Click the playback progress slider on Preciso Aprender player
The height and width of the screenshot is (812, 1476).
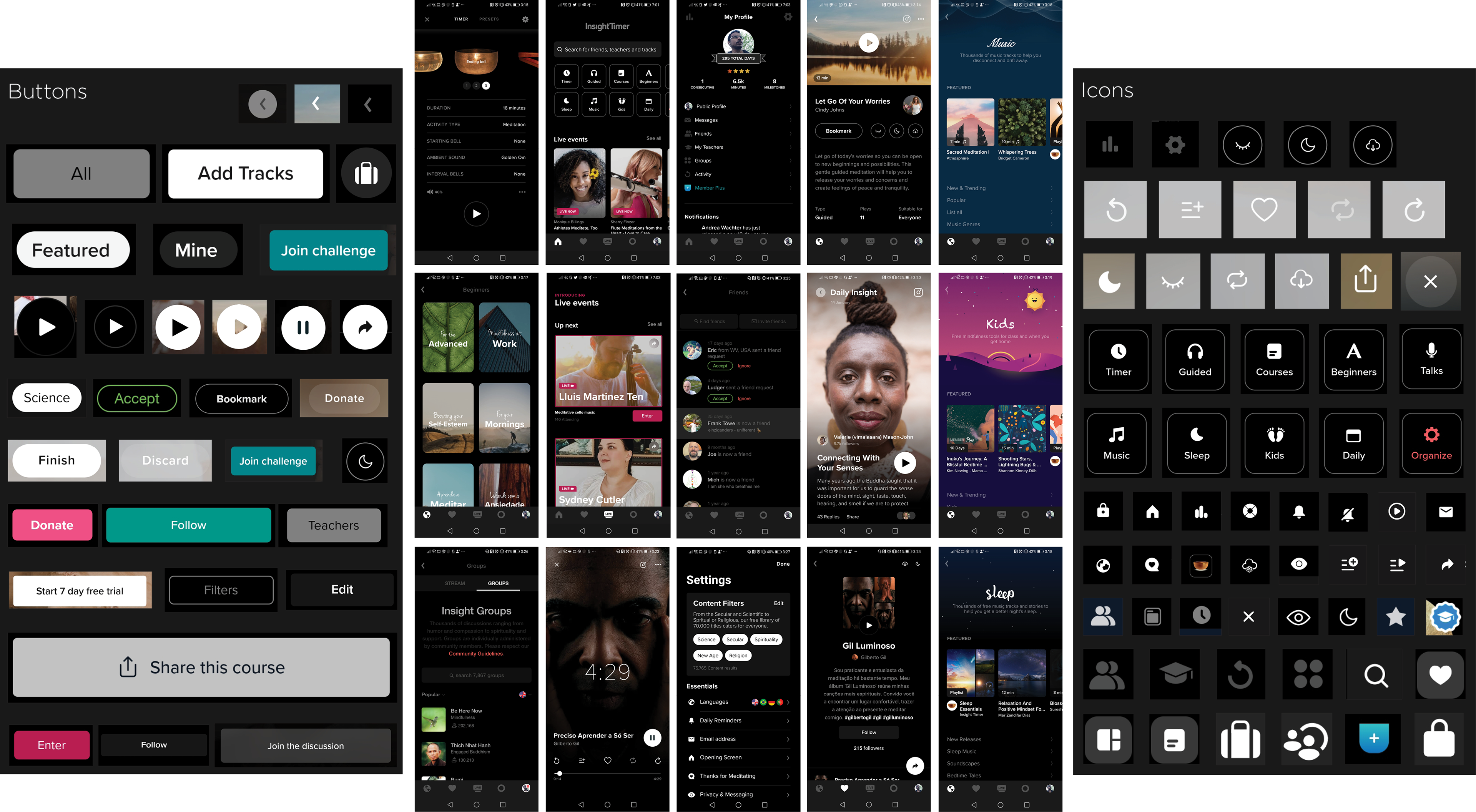point(607,774)
